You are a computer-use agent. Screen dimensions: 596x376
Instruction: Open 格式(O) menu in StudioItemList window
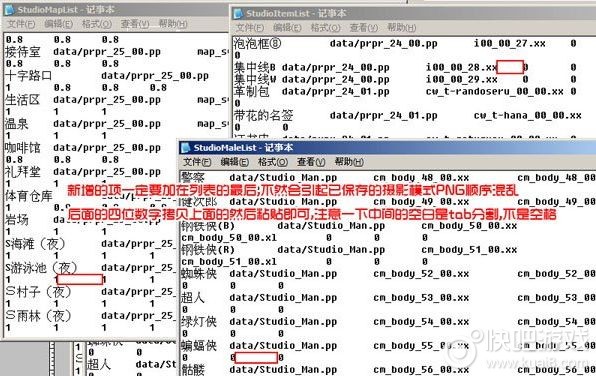325,28
